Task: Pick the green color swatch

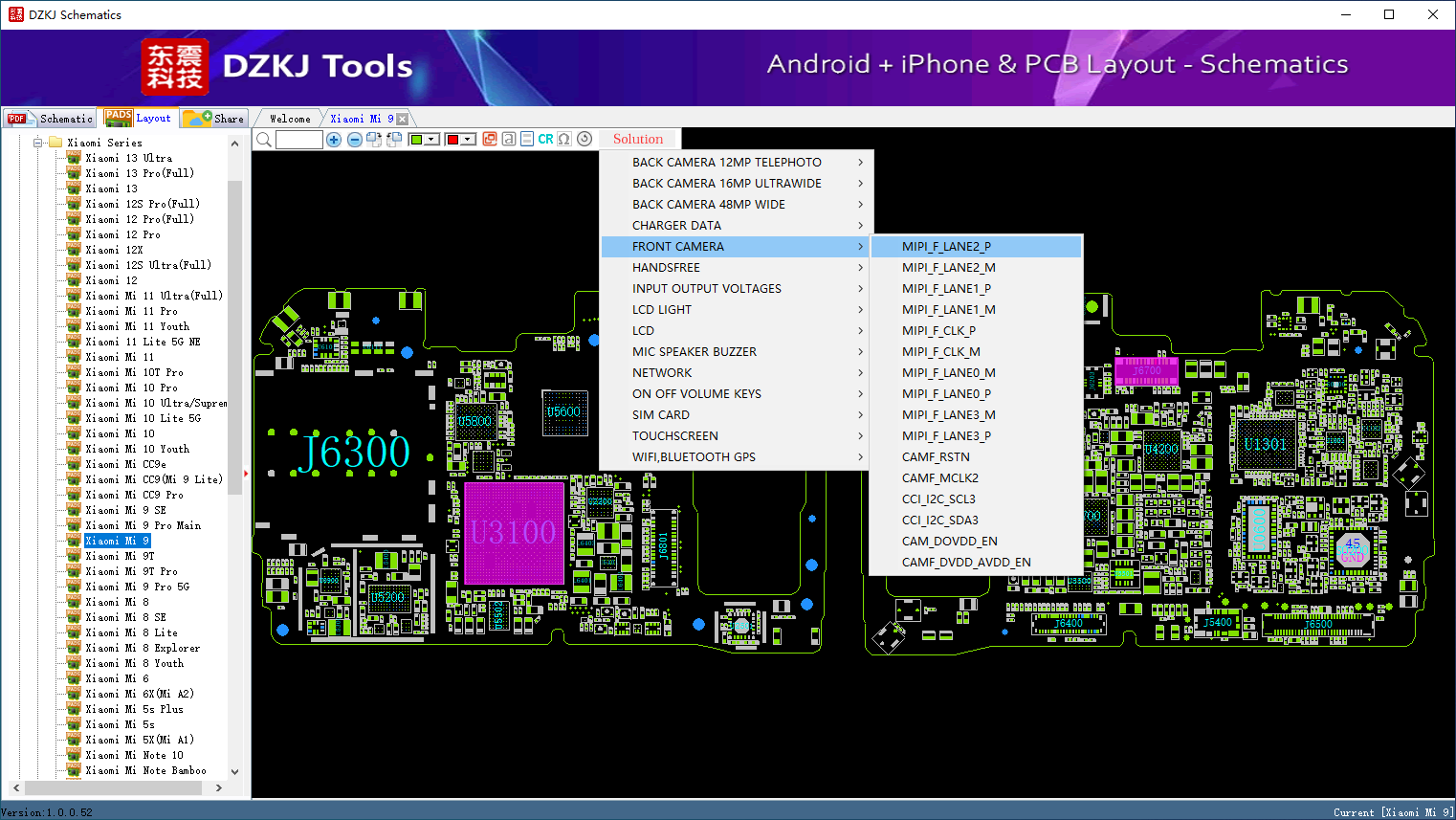Action: [x=416, y=140]
